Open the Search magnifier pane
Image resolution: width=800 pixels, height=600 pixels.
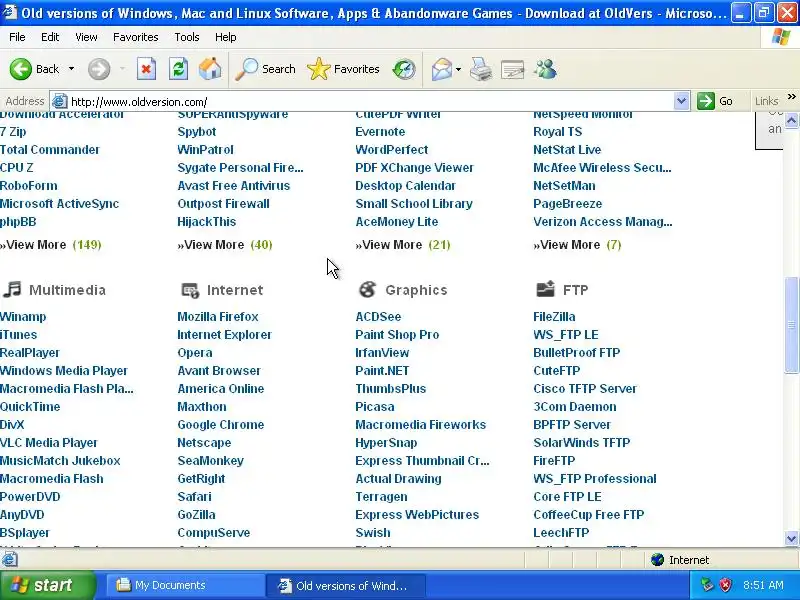[x=265, y=69]
